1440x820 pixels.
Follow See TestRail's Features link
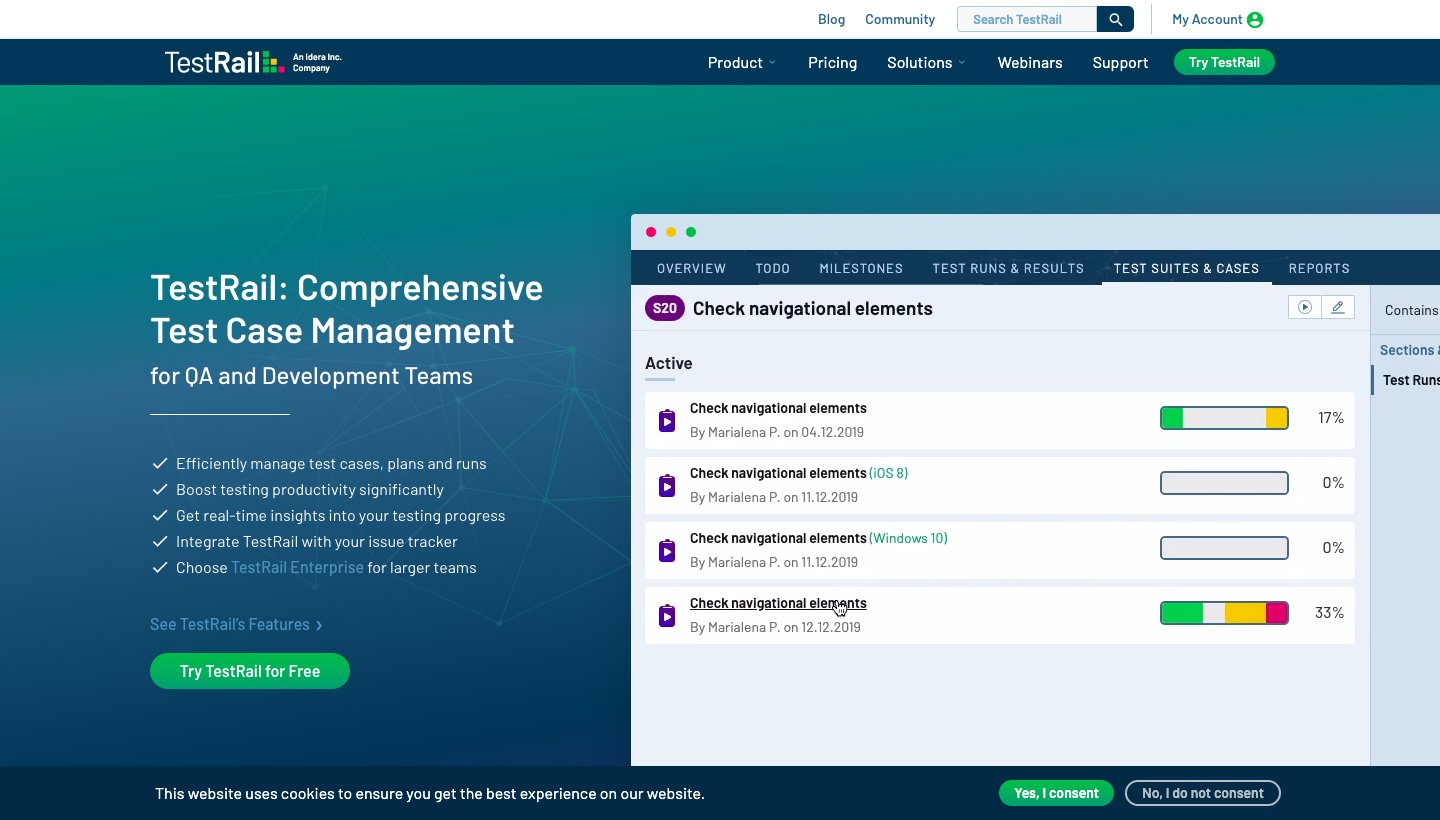click(236, 624)
